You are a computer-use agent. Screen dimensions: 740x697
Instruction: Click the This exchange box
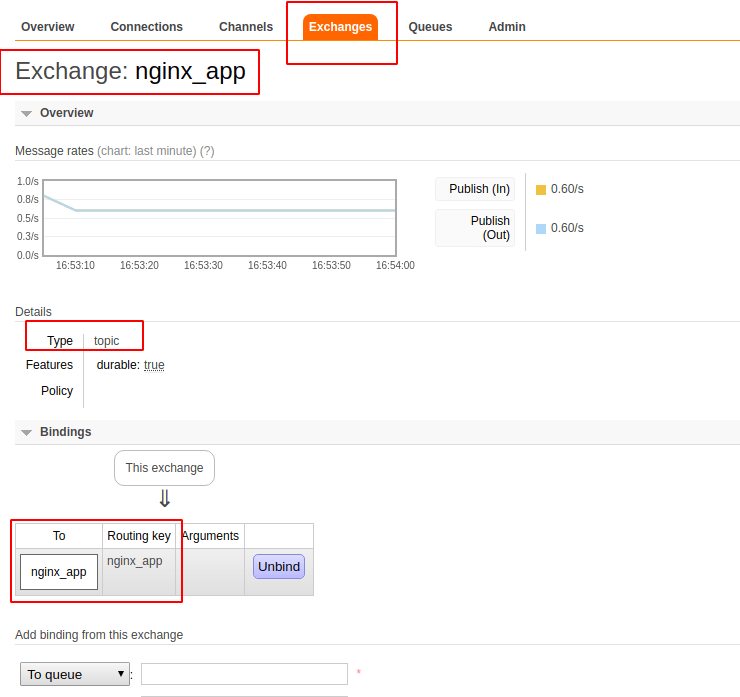coord(164,468)
